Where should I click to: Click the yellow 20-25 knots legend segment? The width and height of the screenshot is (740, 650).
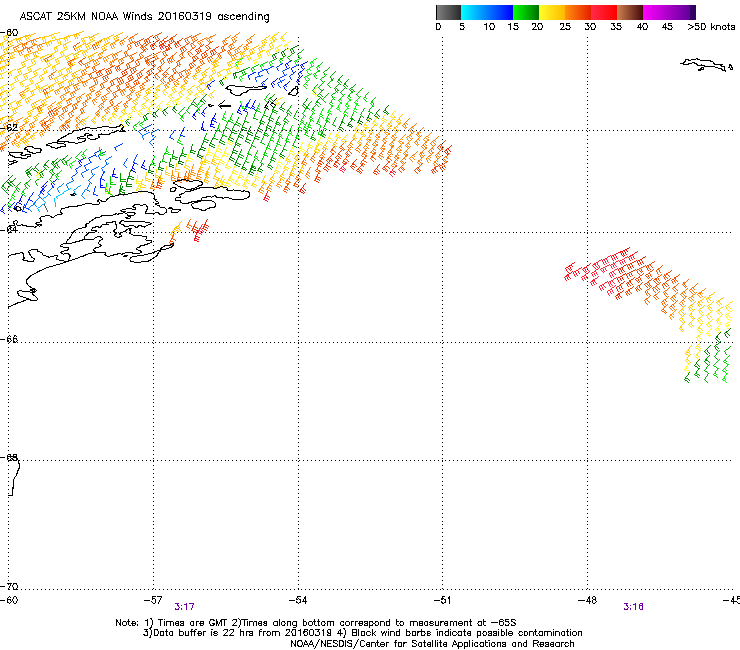[x=552, y=12]
